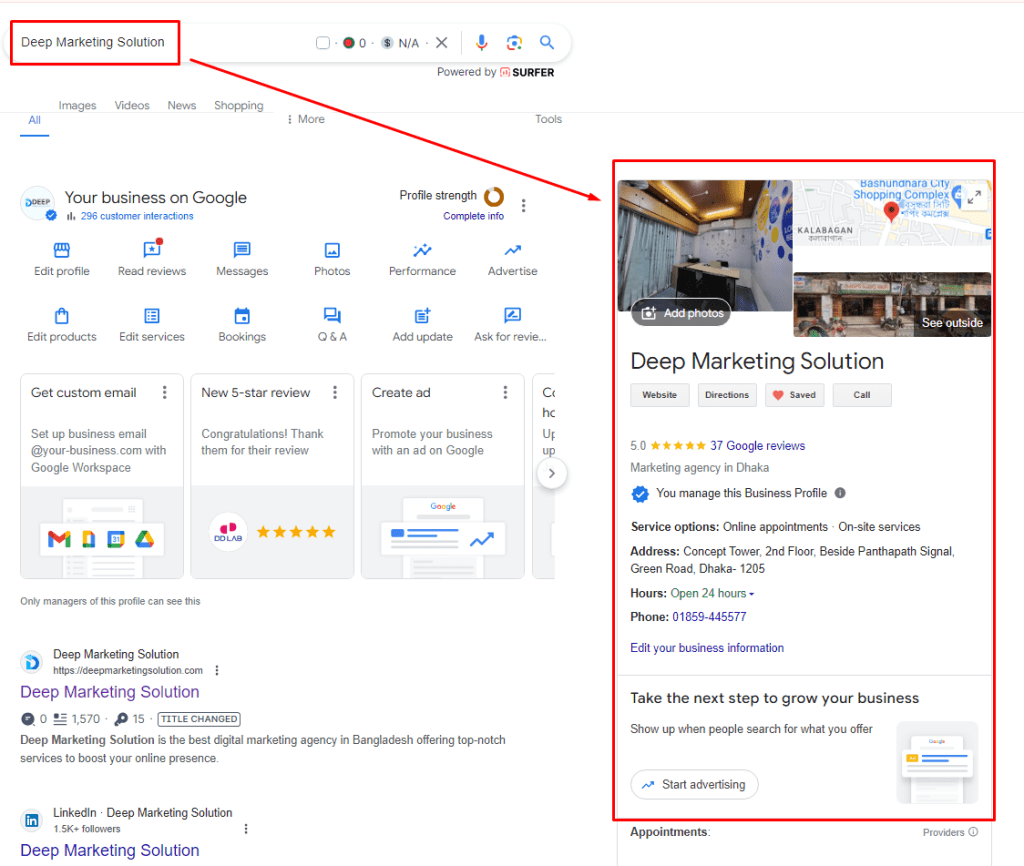Click Call button
This screenshot has height=866, width=1024.
pos(862,395)
